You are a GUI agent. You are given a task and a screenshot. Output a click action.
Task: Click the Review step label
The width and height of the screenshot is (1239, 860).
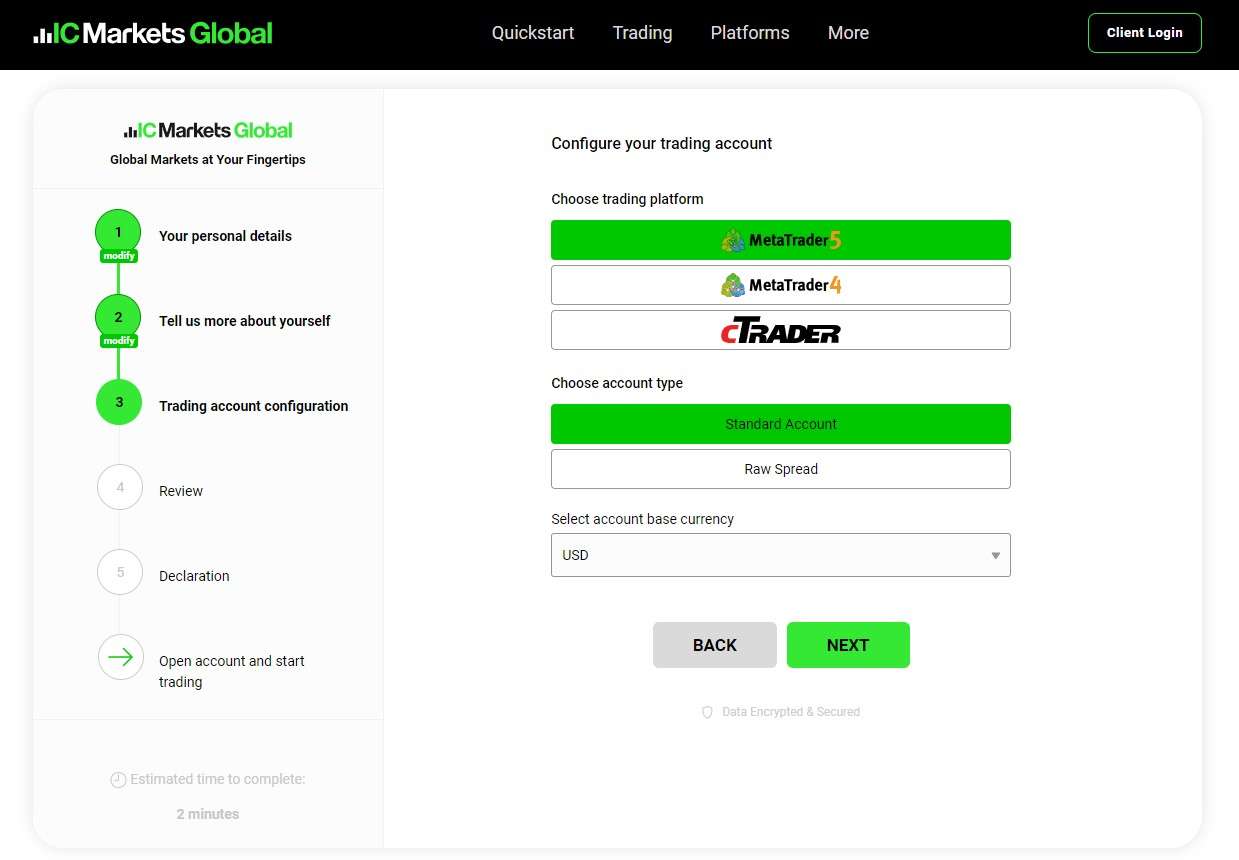[x=181, y=491]
